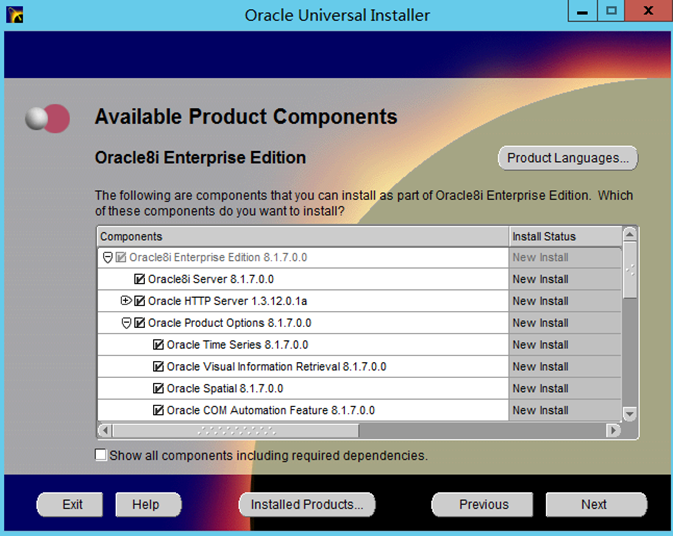Uncheck Oracle Time Series 8.1.7.0.0 checkbox
The image size is (673, 536).
coord(158,345)
